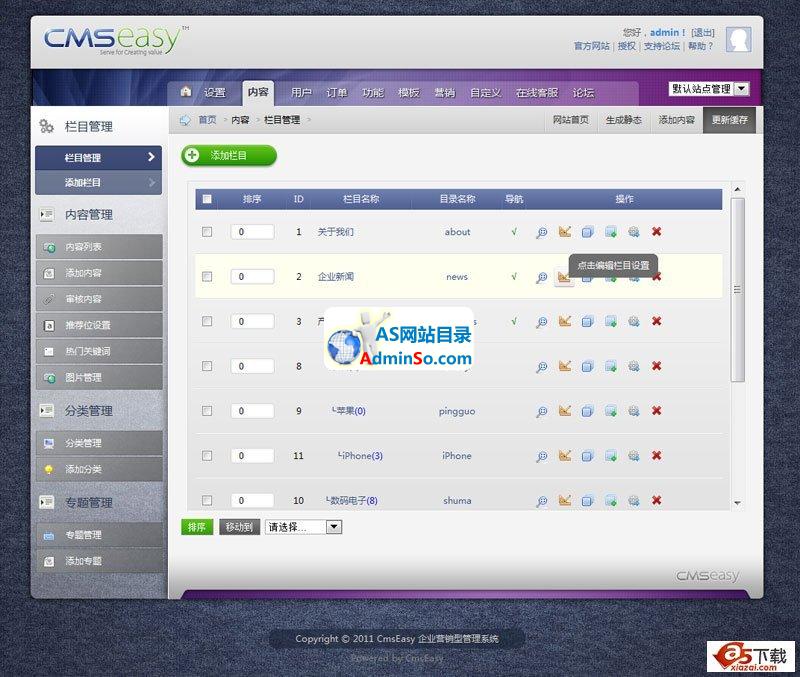Click the red delete X in the pingguo row
This screenshot has width=800, height=677.
657,410
